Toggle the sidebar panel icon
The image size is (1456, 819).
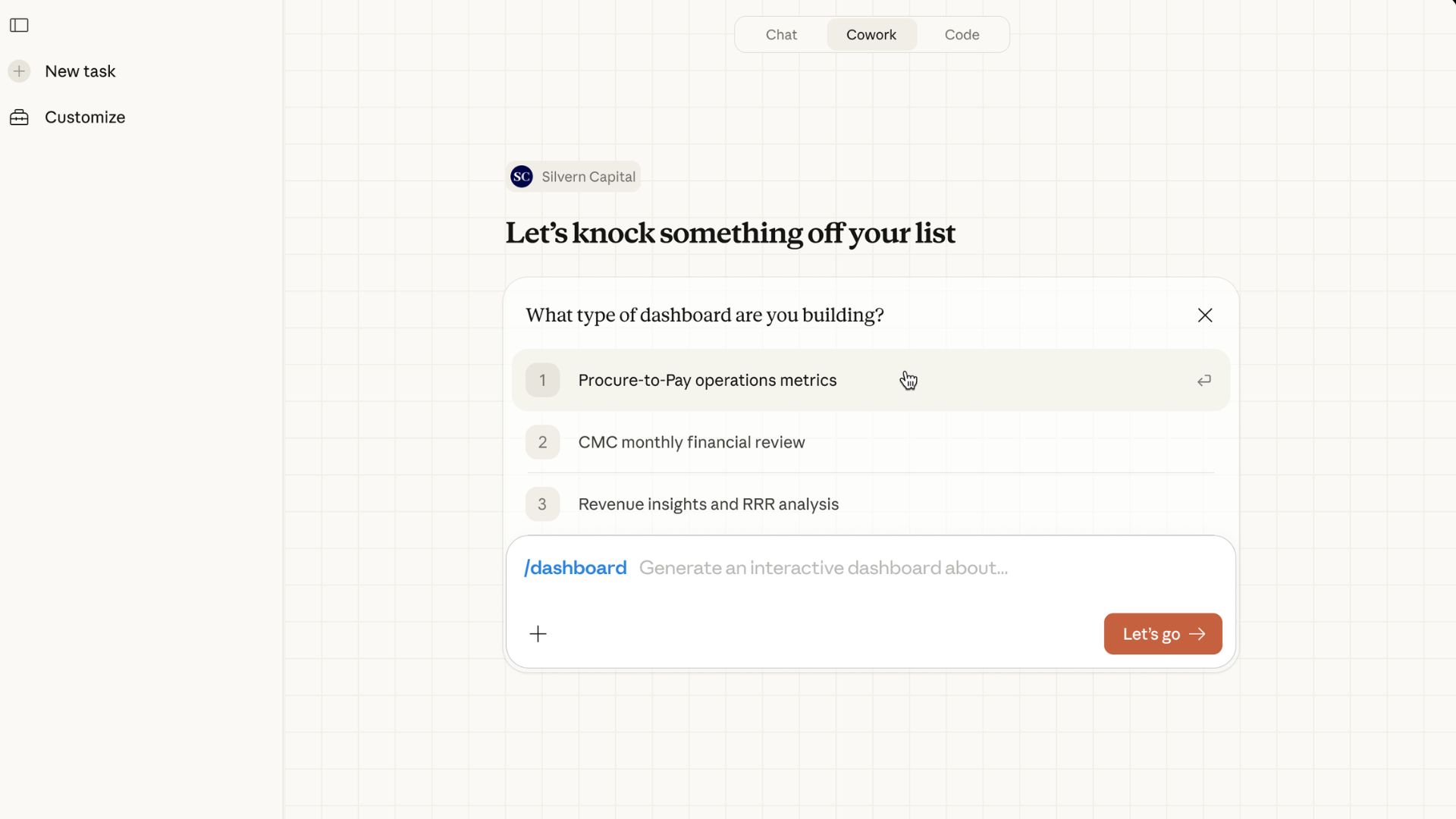tap(19, 26)
